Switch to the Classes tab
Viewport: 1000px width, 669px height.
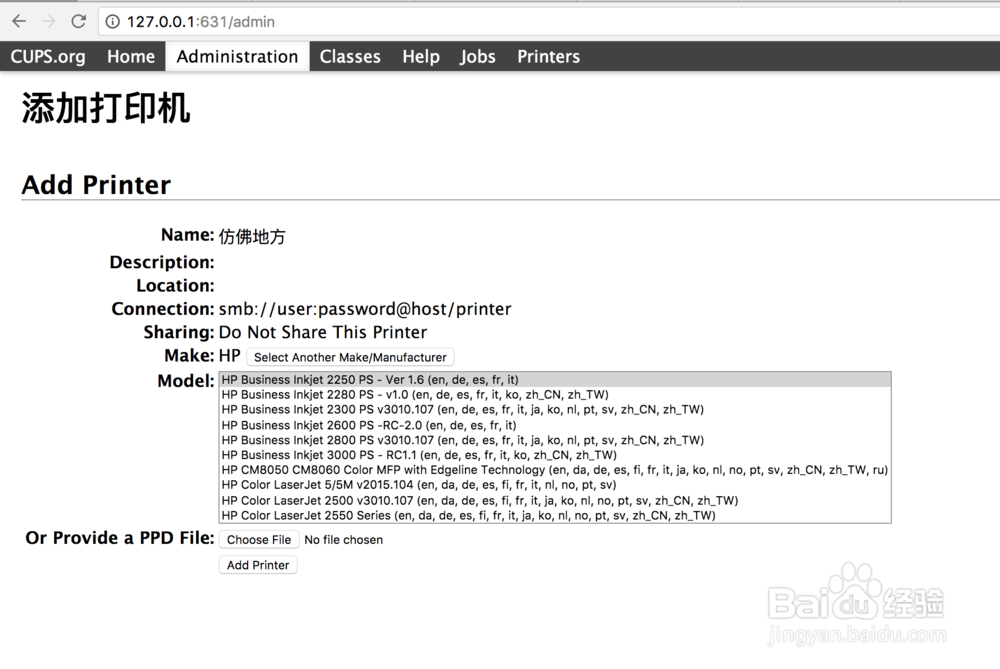[x=350, y=57]
